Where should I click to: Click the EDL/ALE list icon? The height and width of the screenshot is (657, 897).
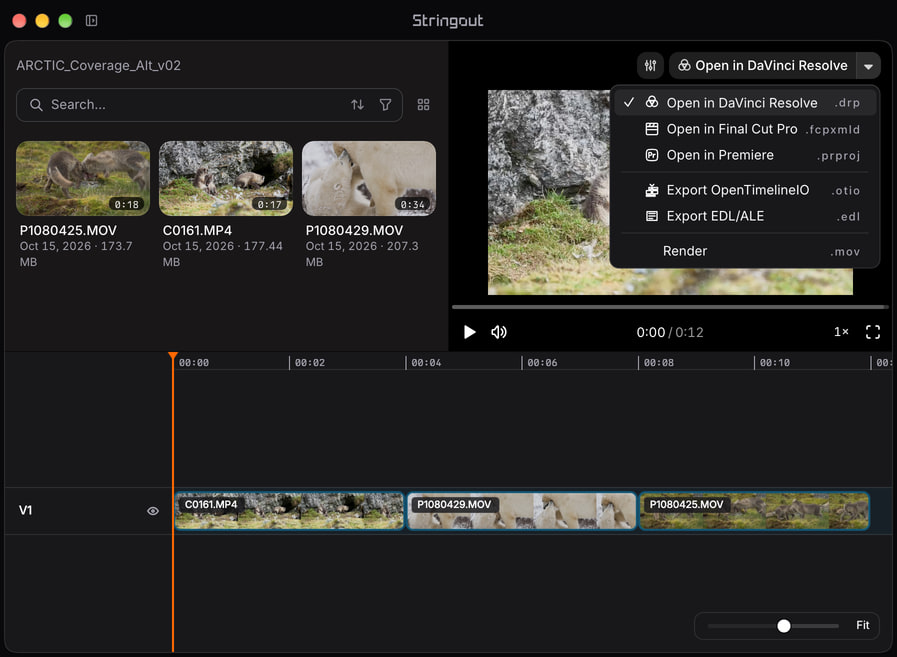coord(652,216)
